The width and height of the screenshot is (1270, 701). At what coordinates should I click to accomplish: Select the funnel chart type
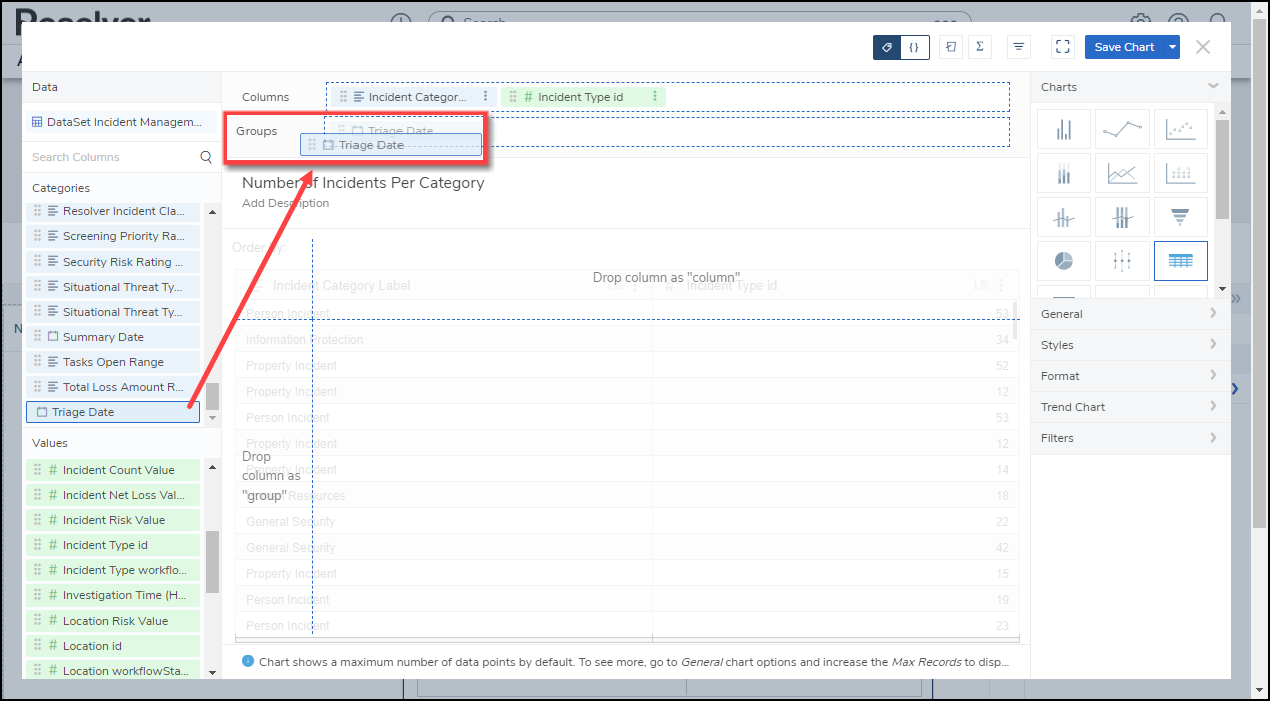click(1181, 217)
